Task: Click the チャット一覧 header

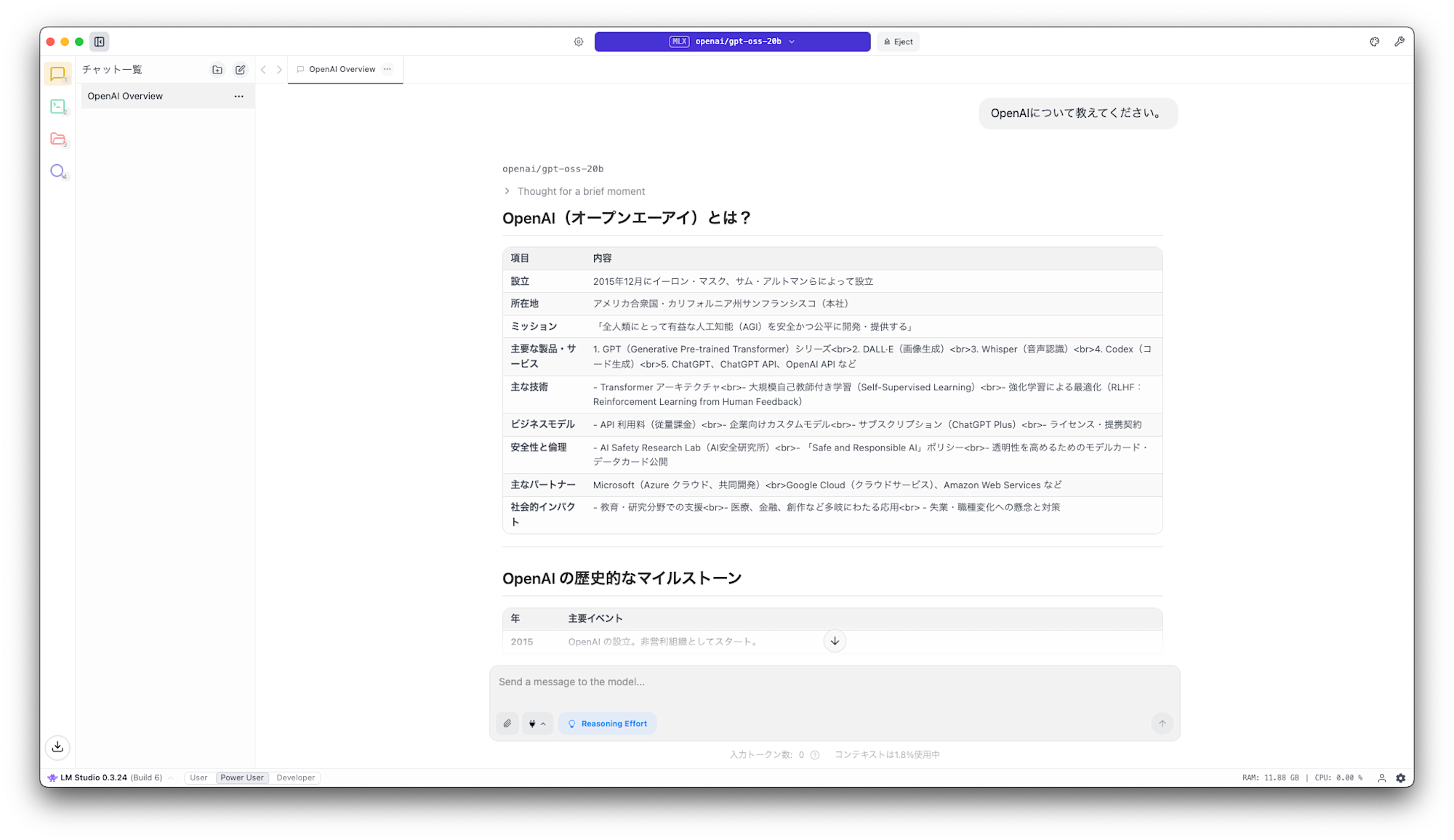Action: tap(112, 70)
